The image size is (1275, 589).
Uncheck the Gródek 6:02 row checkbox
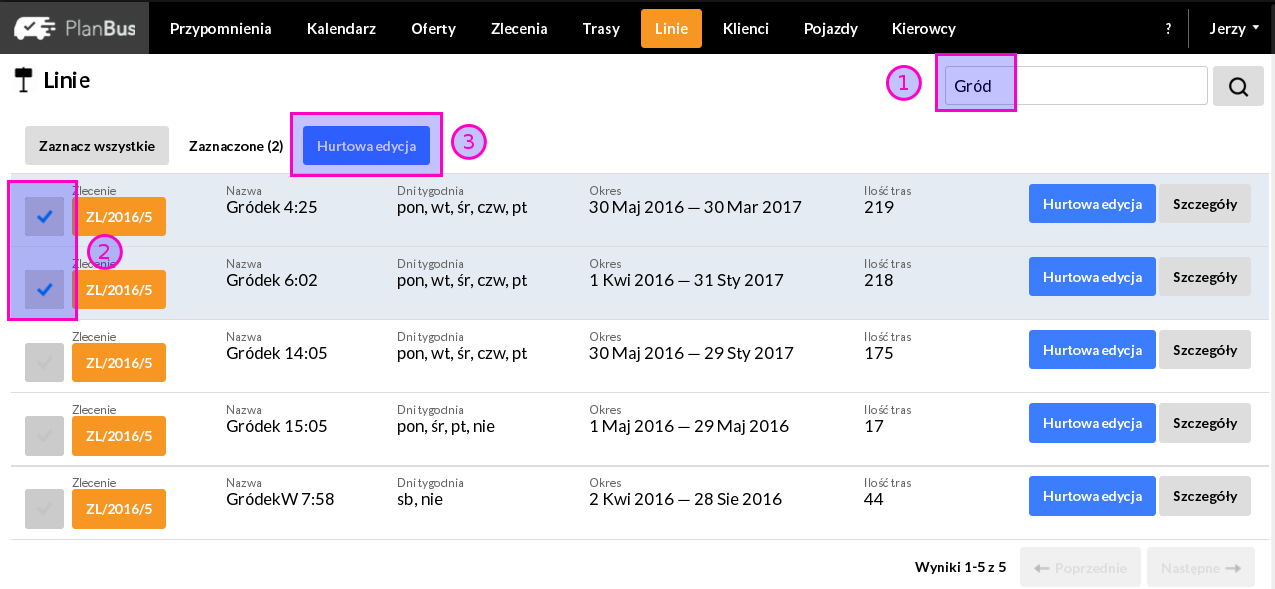(44, 289)
